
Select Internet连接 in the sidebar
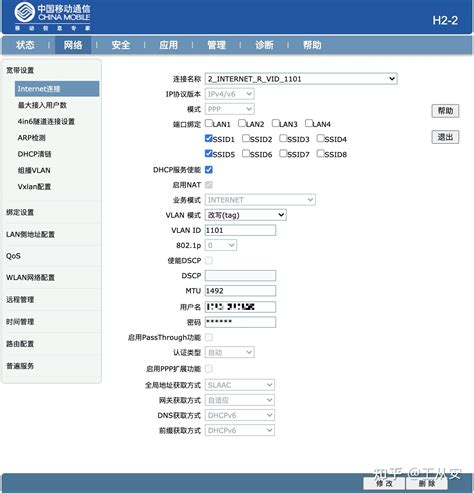pyautogui.click(x=57, y=89)
